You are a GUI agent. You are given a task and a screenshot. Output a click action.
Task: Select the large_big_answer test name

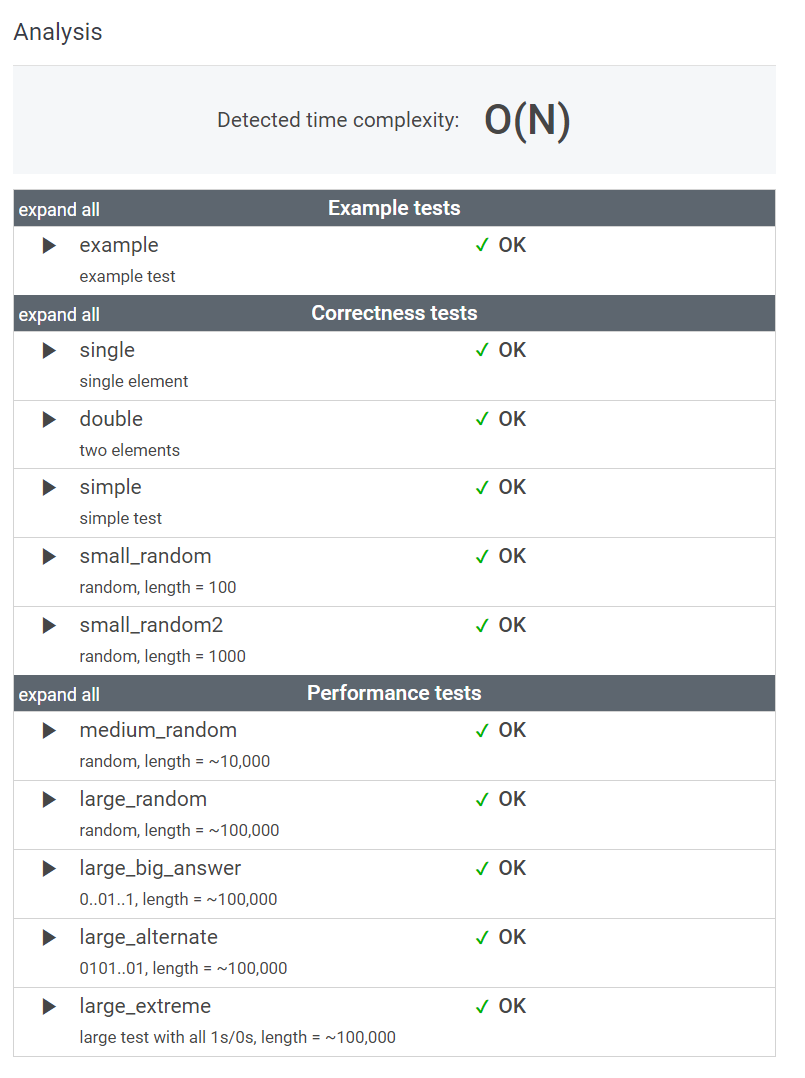click(x=160, y=868)
